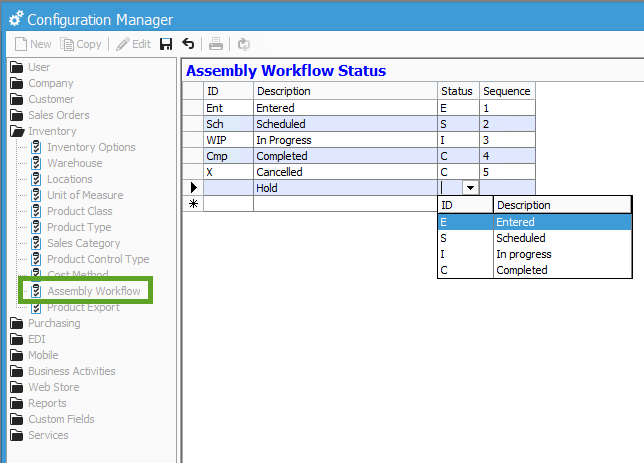Select Warehouse in Inventory tree
This screenshot has height=463, width=644.
point(67,163)
